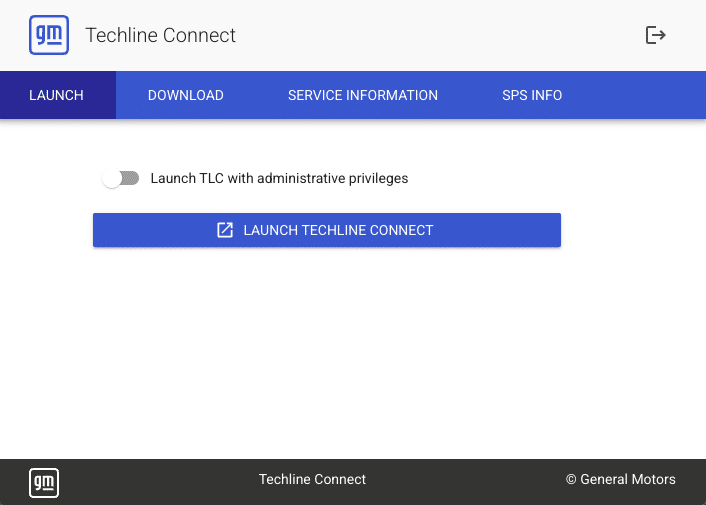The width and height of the screenshot is (706, 505).
Task: Go to the SERVICE INFORMATION tab
Action: coord(362,96)
